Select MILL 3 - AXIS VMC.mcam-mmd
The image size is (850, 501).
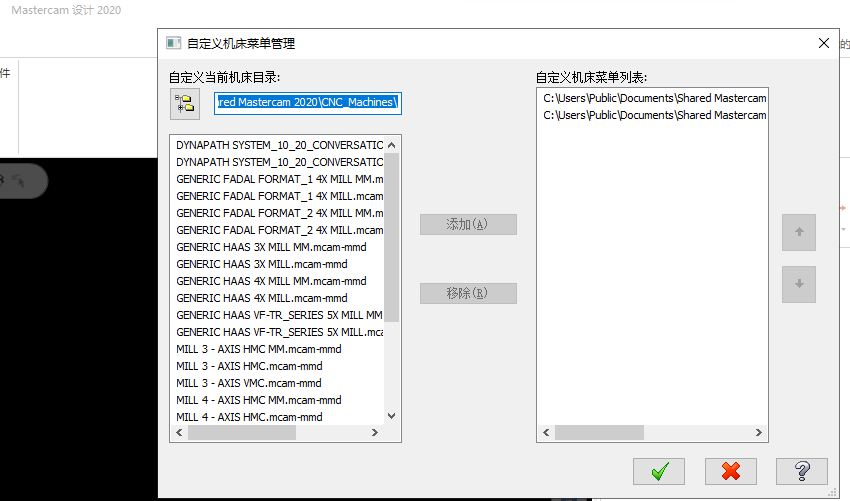point(249,383)
